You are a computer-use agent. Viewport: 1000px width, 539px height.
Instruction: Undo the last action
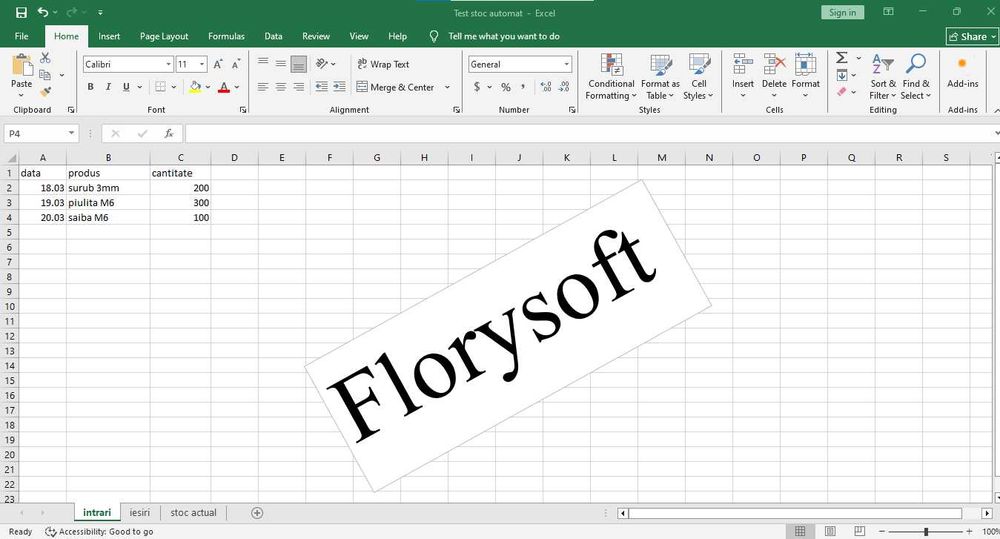[x=43, y=12]
